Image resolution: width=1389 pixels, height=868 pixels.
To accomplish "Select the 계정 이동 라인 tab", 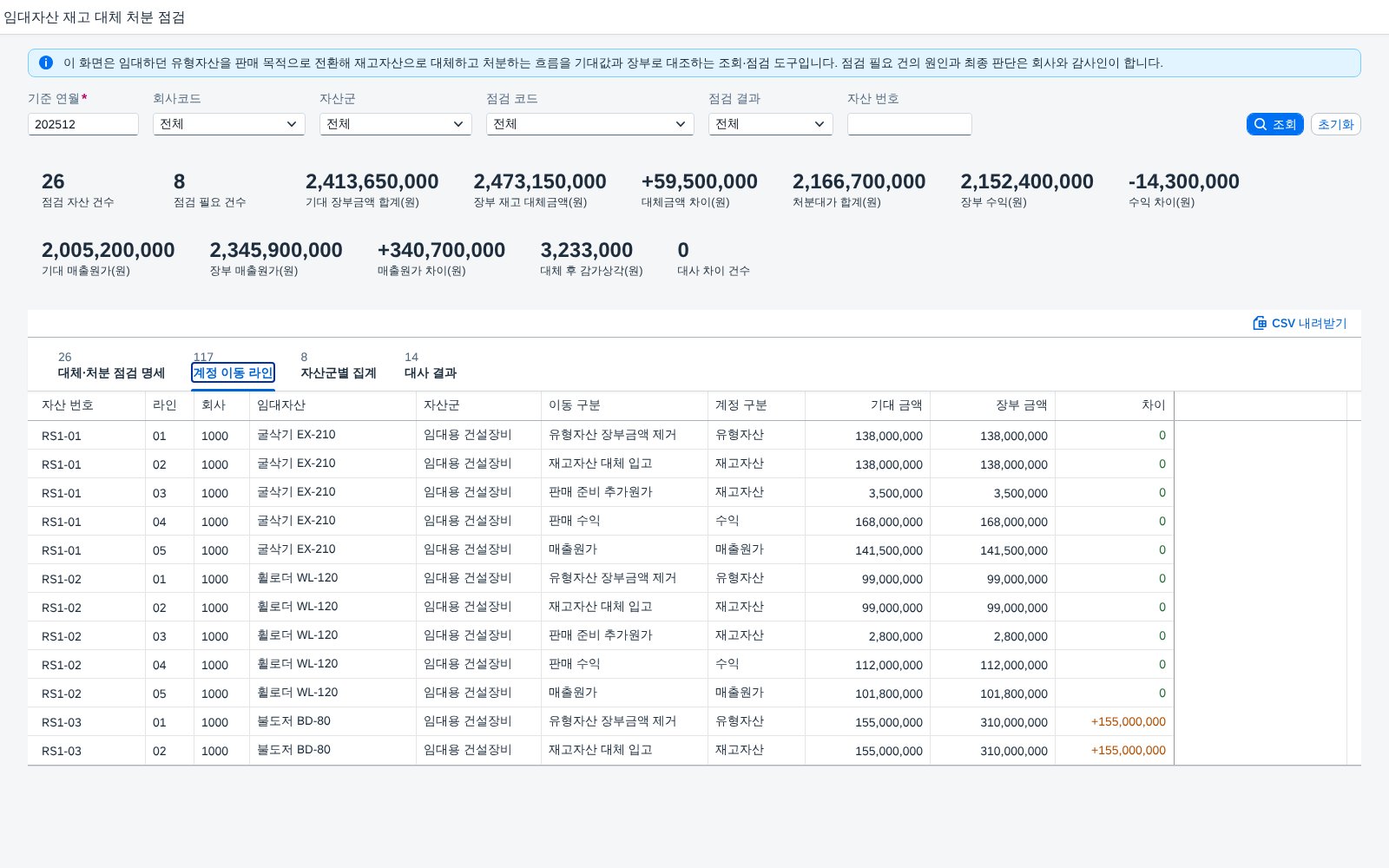I will [233, 365].
